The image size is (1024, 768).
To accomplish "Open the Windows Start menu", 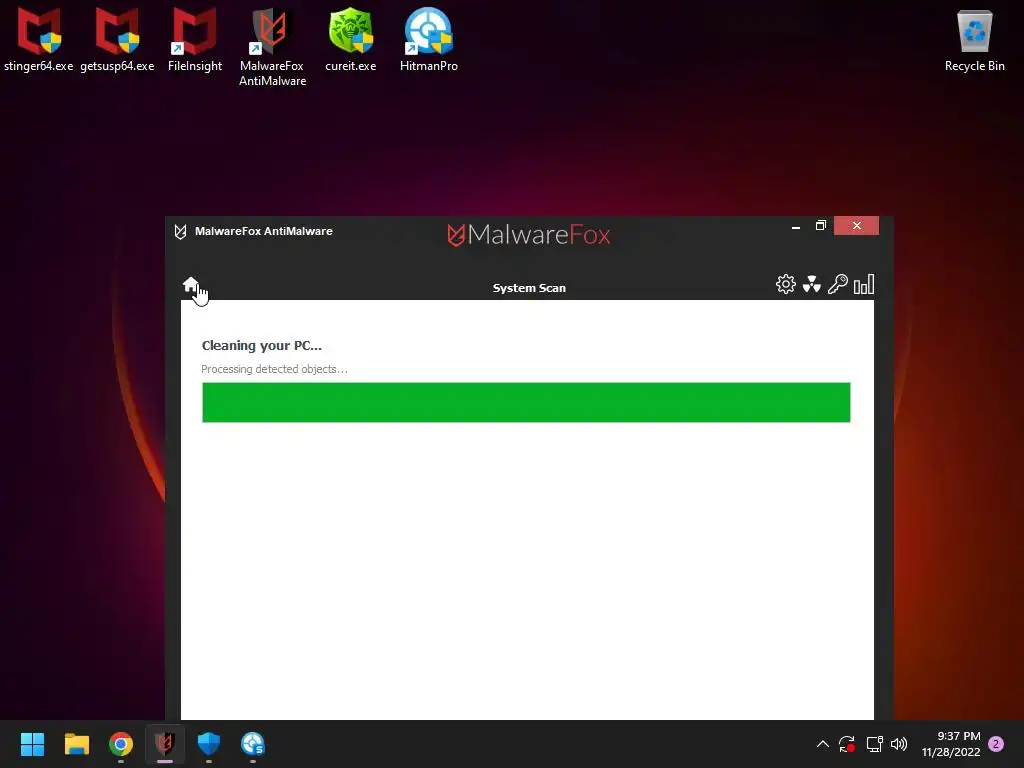I will [x=32, y=744].
